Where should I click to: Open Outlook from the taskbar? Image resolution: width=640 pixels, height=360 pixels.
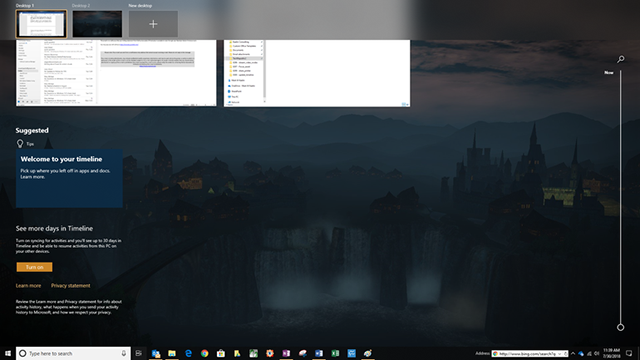[x=156, y=353]
